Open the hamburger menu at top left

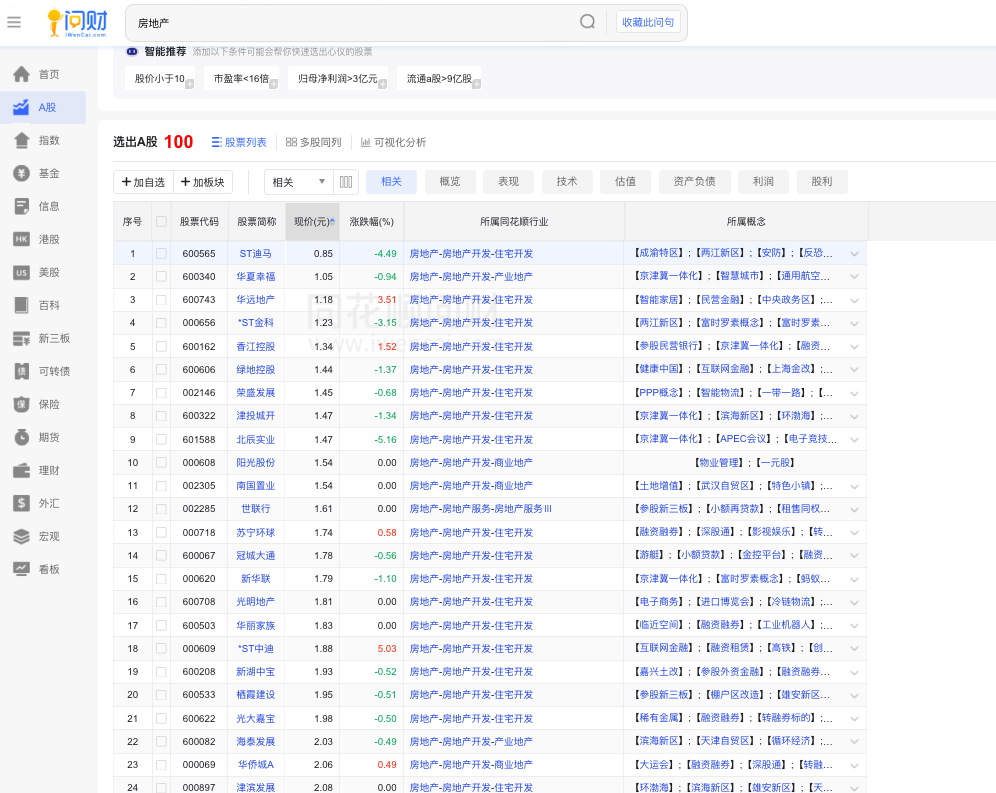pyautogui.click(x=14, y=22)
